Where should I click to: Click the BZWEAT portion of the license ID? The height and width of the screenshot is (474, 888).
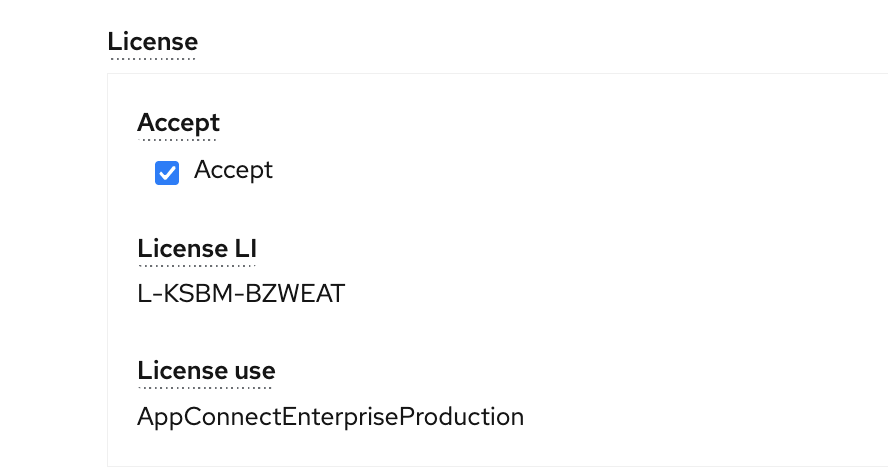coord(295,294)
